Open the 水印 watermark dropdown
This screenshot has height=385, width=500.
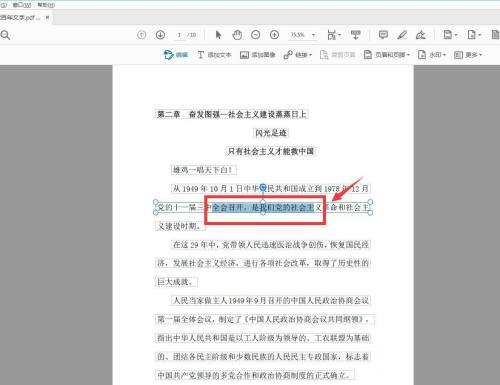432,55
